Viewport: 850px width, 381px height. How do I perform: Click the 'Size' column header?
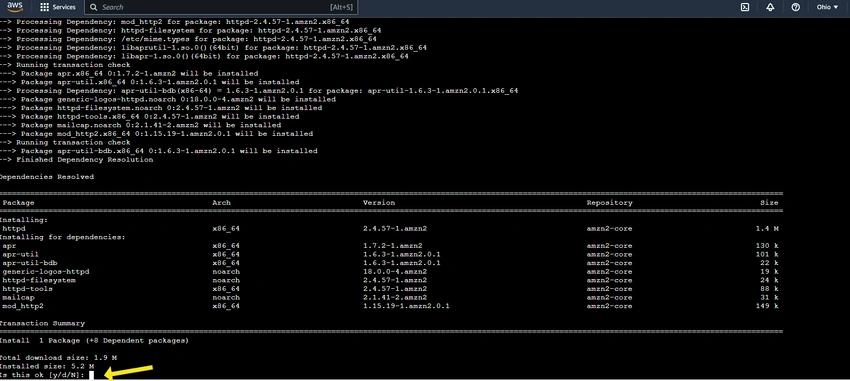(769, 203)
